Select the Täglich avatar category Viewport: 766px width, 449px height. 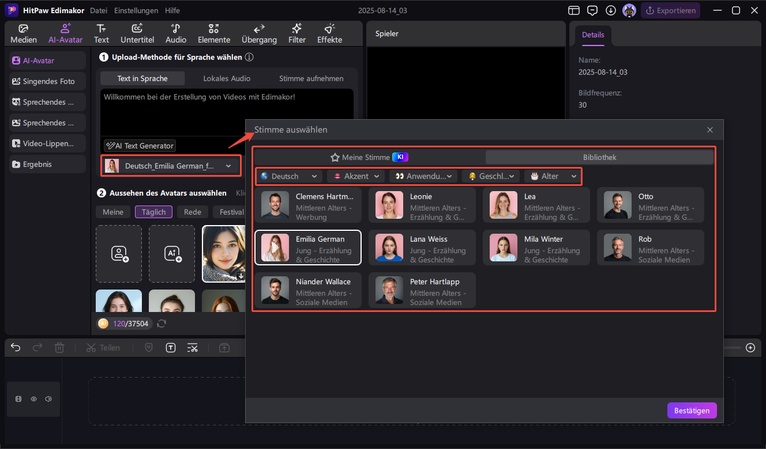click(153, 212)
